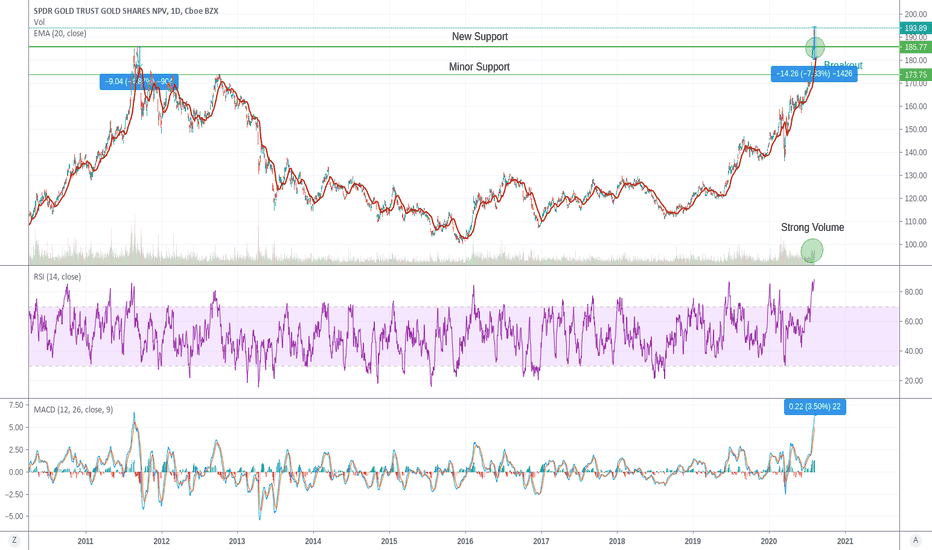This screenshot has height=550, width=932.
Task: Click the 150.00 price axis value
Action: point(916,129)
